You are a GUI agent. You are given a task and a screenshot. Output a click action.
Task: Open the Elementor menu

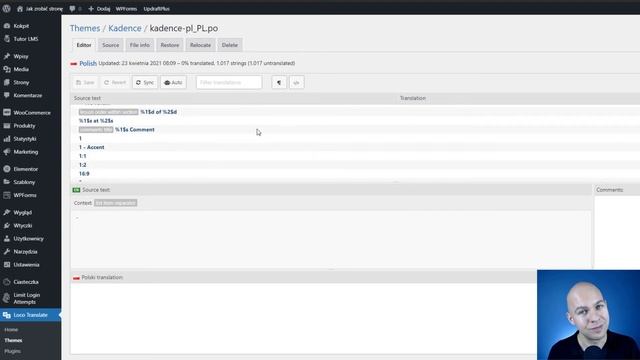coord(25,169)
